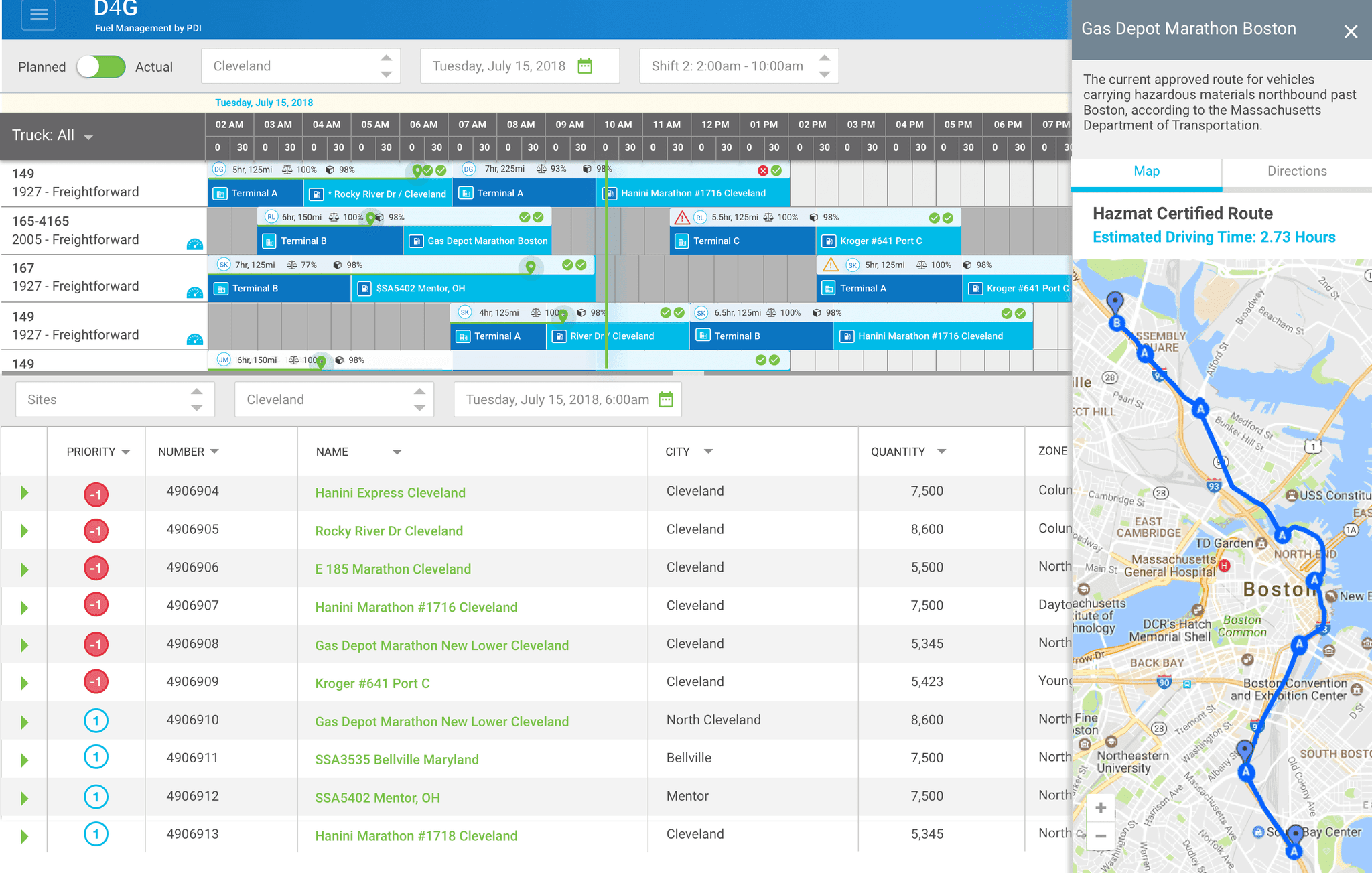This screenshot has height=873, width=1372.
Task: Select the Map tab
Action: click(x=1146, y=172)
